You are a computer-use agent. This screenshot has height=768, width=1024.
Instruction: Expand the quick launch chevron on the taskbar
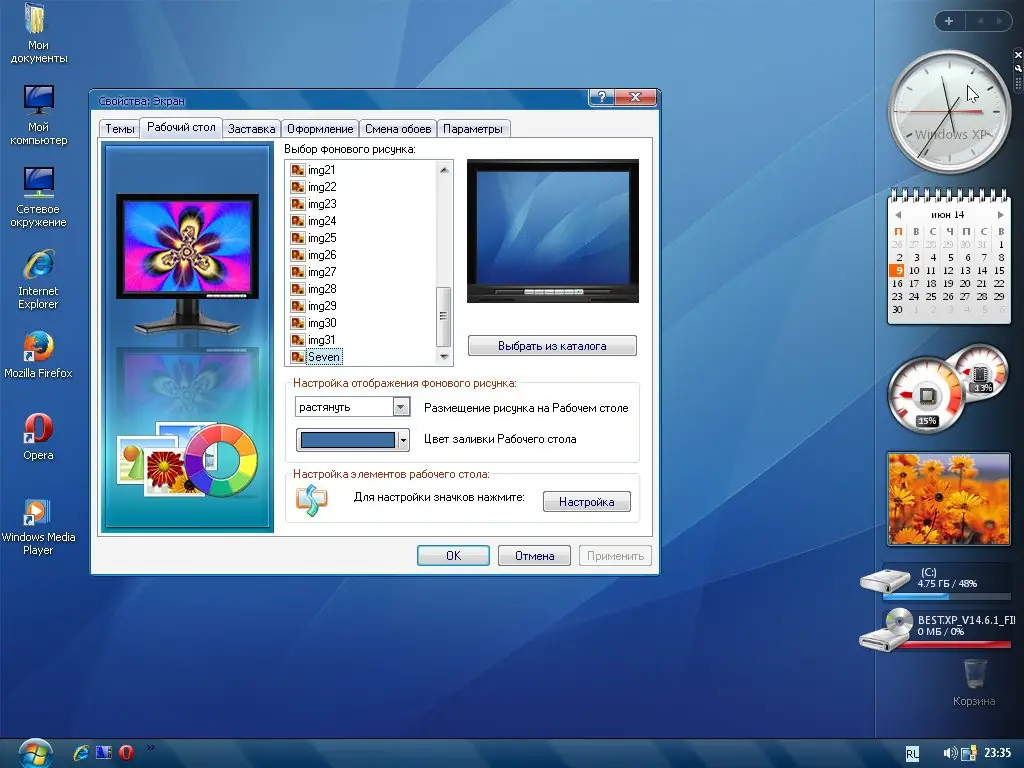click(151, 748)
